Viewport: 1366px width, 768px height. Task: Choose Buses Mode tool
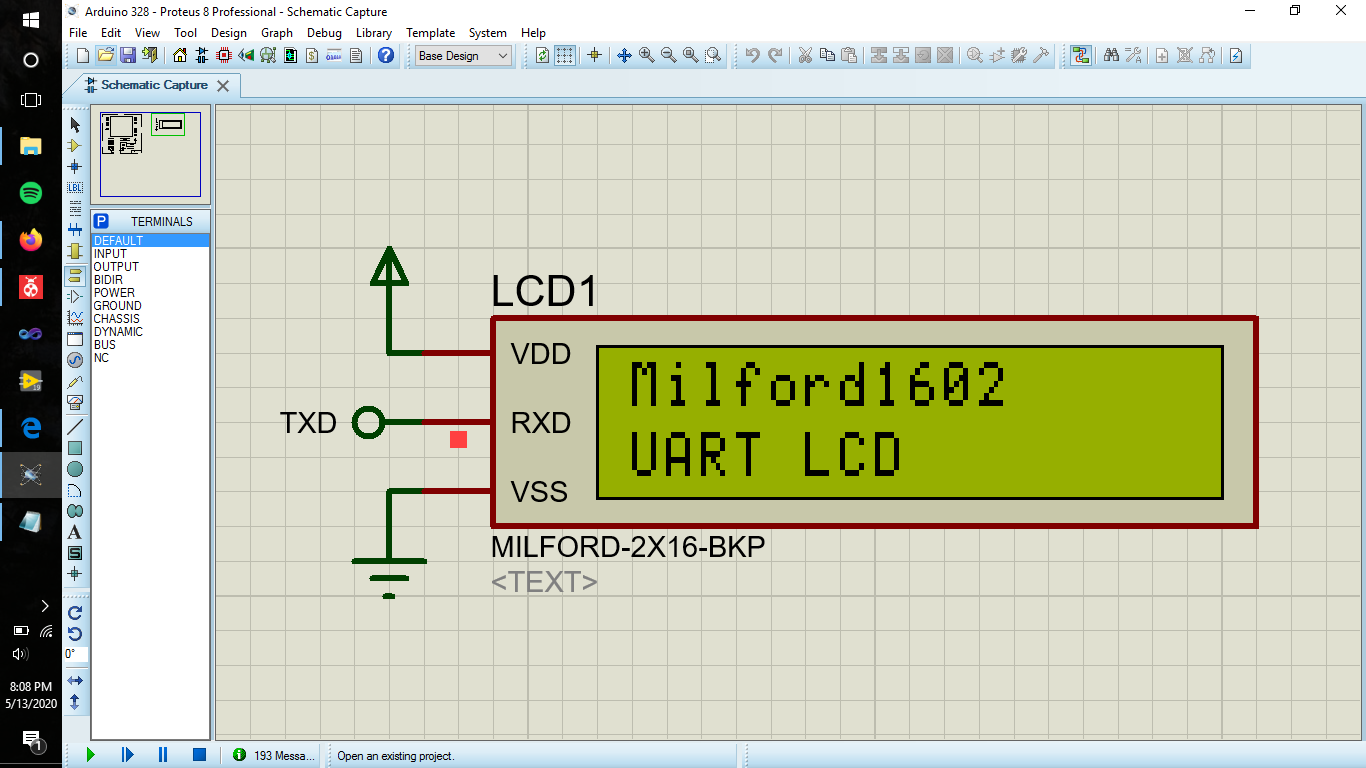(x=75, y=230)
